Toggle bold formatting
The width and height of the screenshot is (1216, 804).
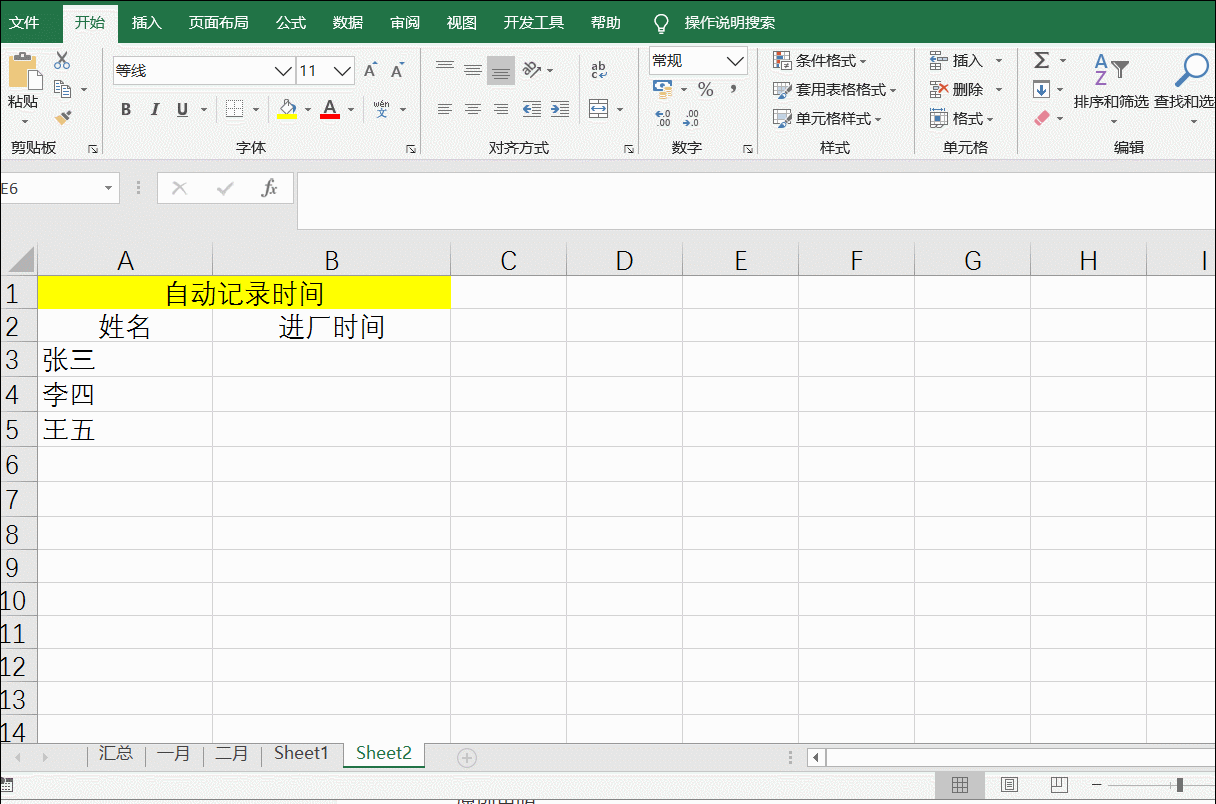[x=126, y=110]
